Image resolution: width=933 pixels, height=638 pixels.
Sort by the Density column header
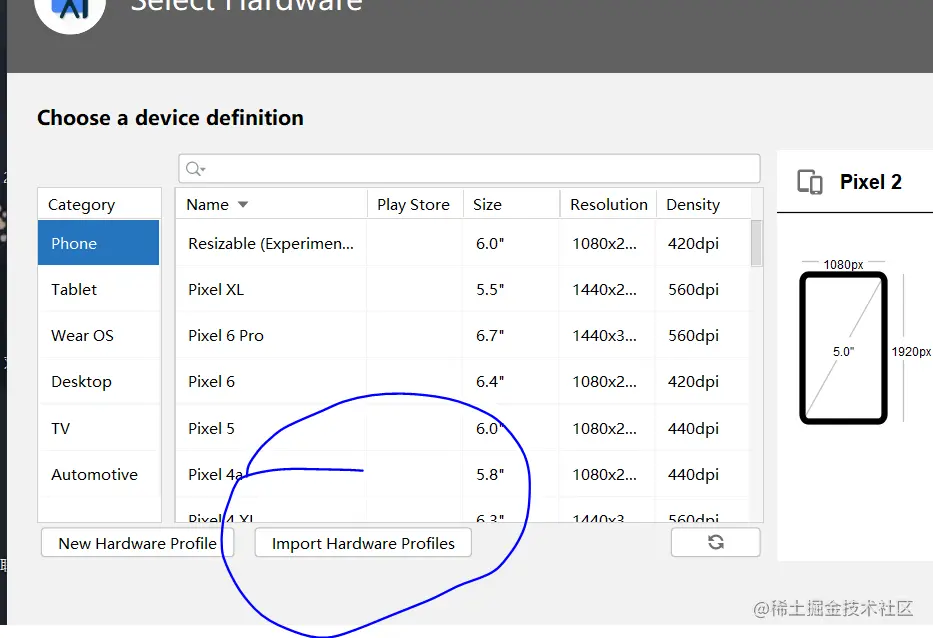703,205
